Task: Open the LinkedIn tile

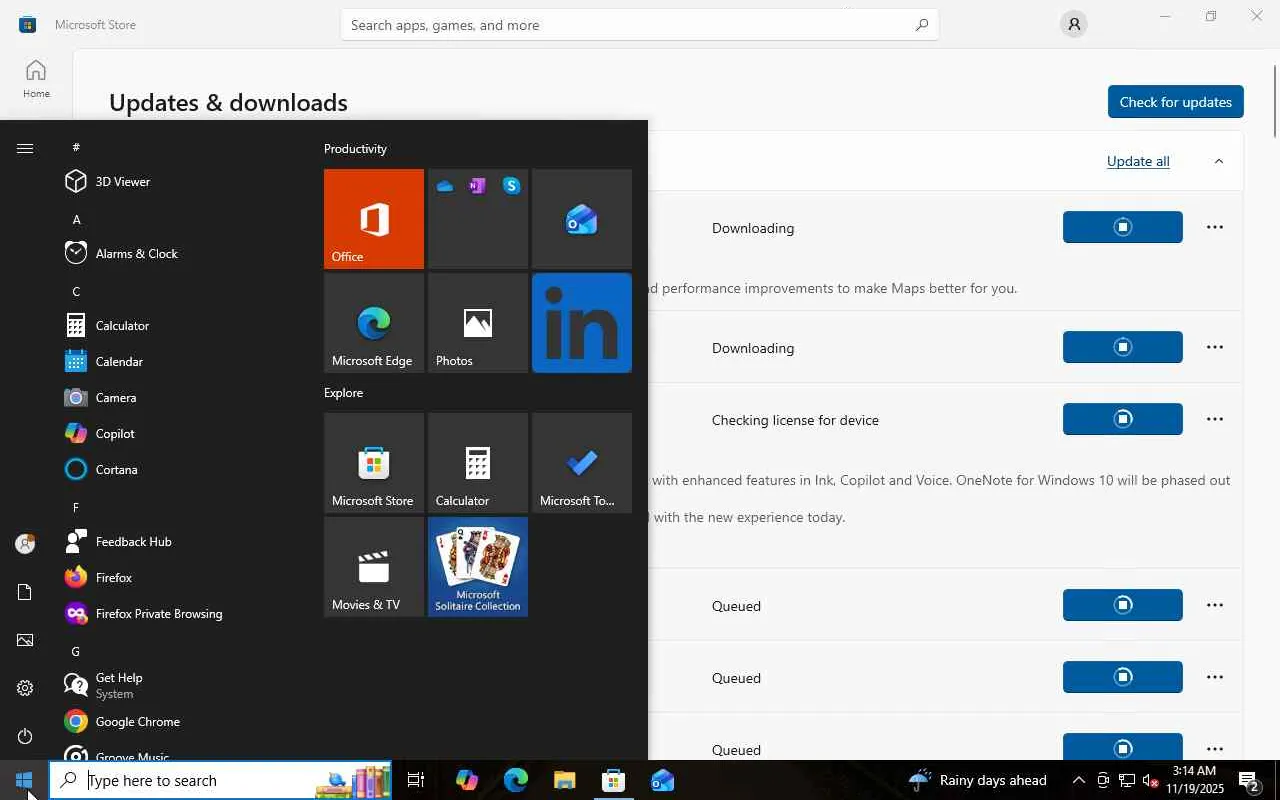Action: [x=582, y=323]
